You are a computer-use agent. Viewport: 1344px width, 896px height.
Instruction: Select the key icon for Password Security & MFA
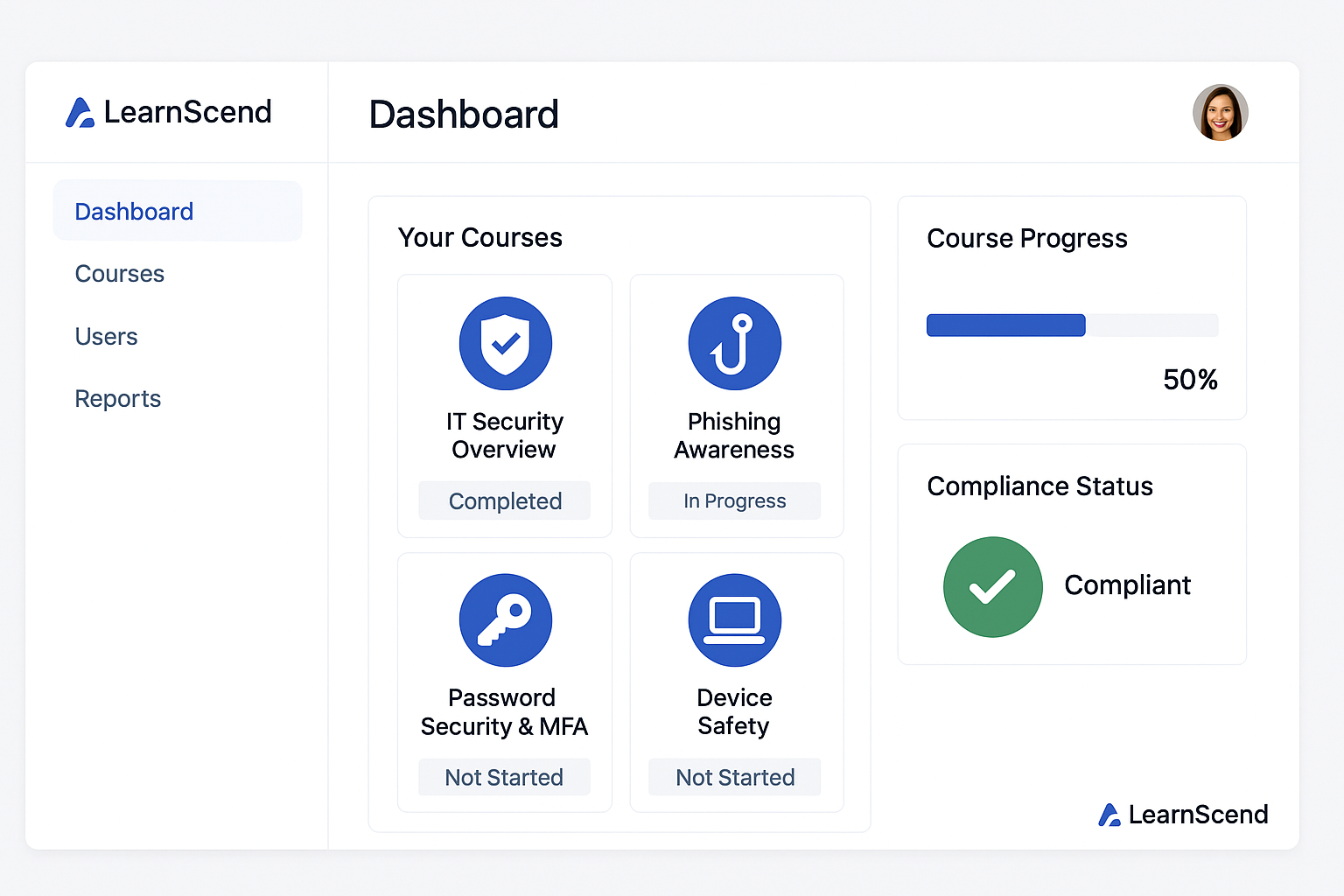[505, 619]
